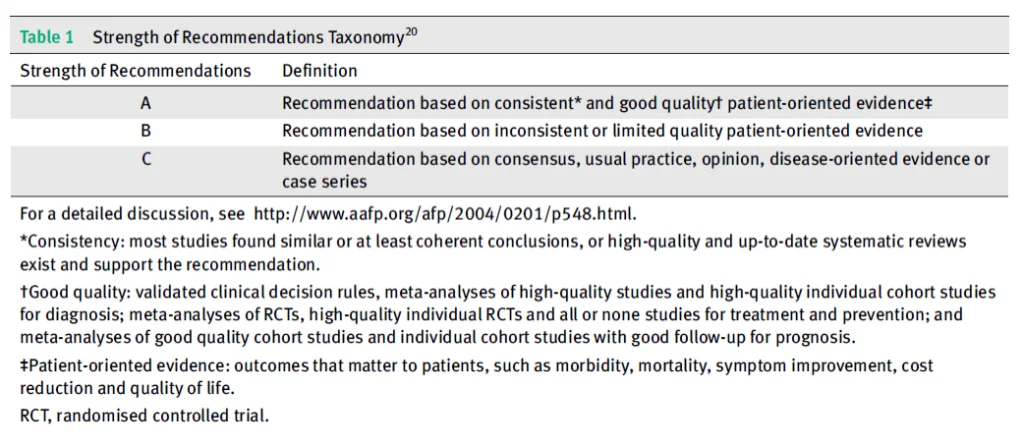Image resolution: width=1023 pixels, height=445 pixels.
Task: Click the double dagger after "patient-oriented evidence" in row A
Action: (x=928, y=102)
